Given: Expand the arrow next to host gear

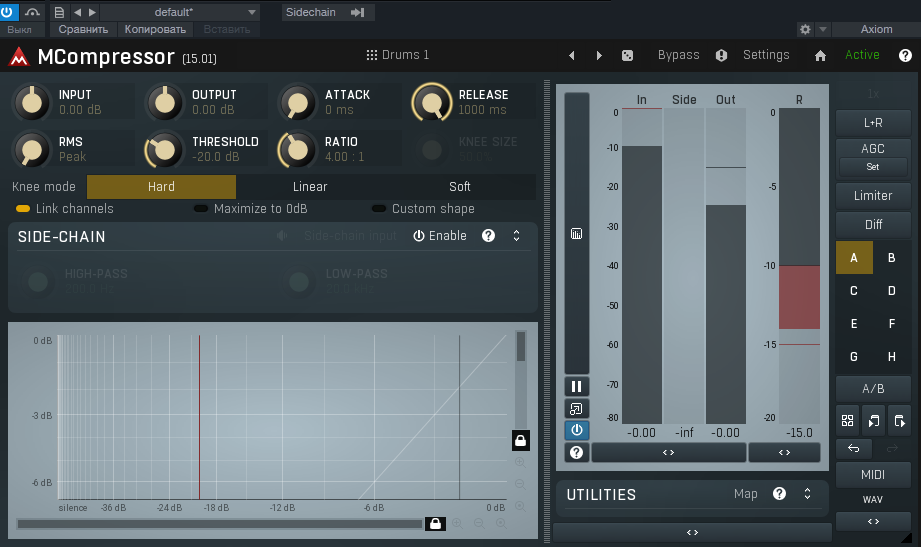Looking at the screenshot, I should click(x=823, y=29).
